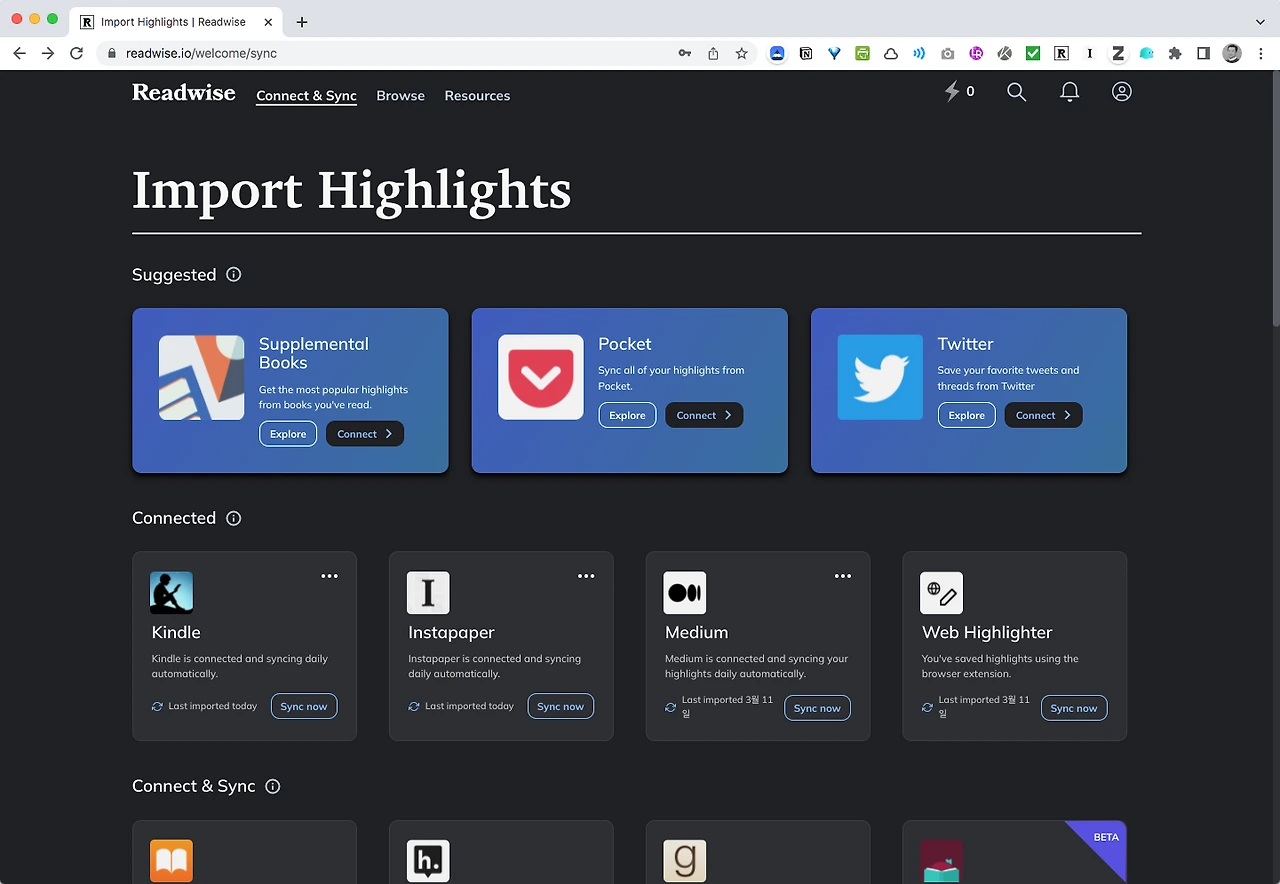Click the Instapaper app icon
1280x884 pixels.
pyautogui.click(x=428, y=593)
